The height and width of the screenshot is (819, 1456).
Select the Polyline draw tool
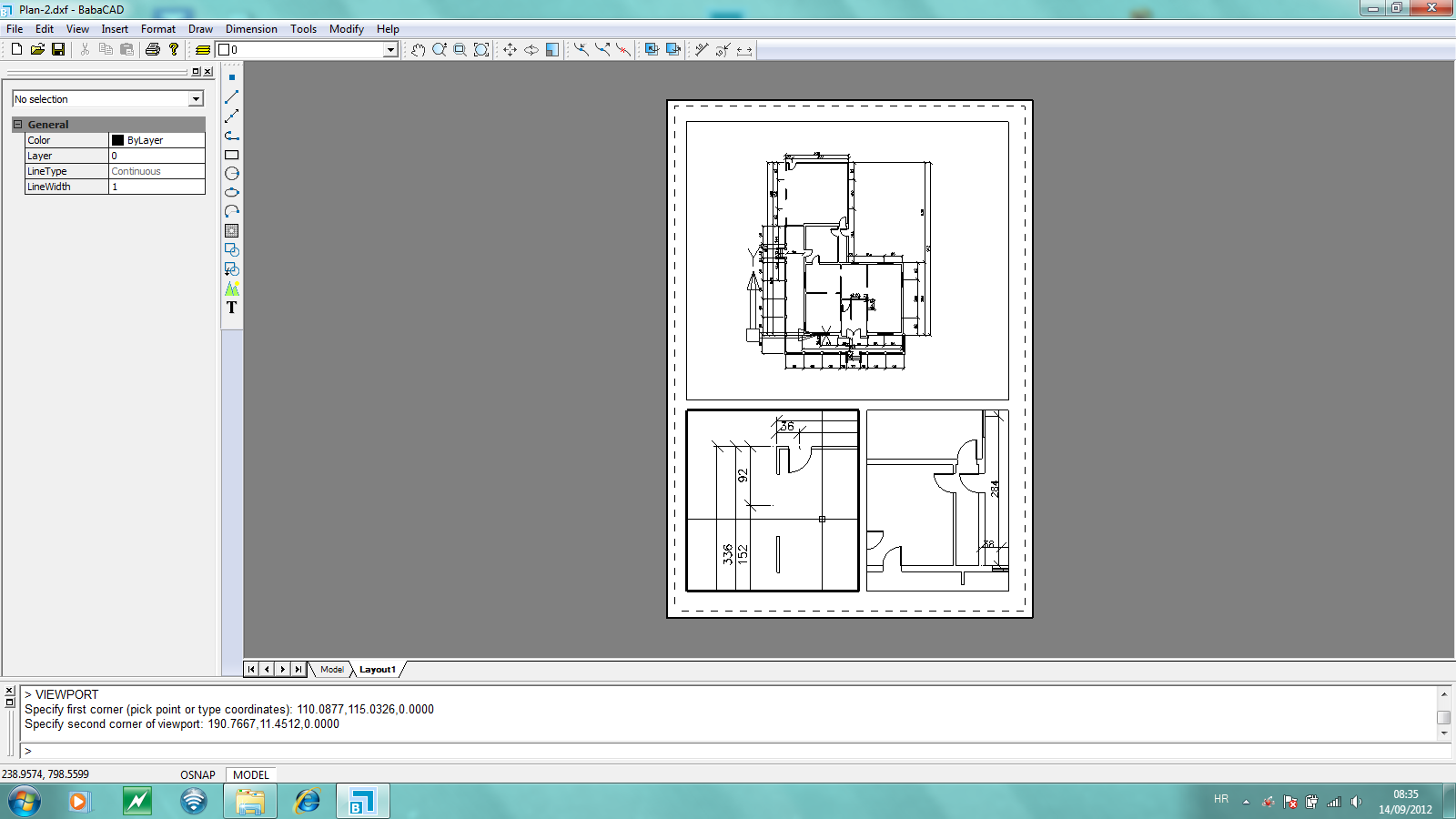[232, 135]
